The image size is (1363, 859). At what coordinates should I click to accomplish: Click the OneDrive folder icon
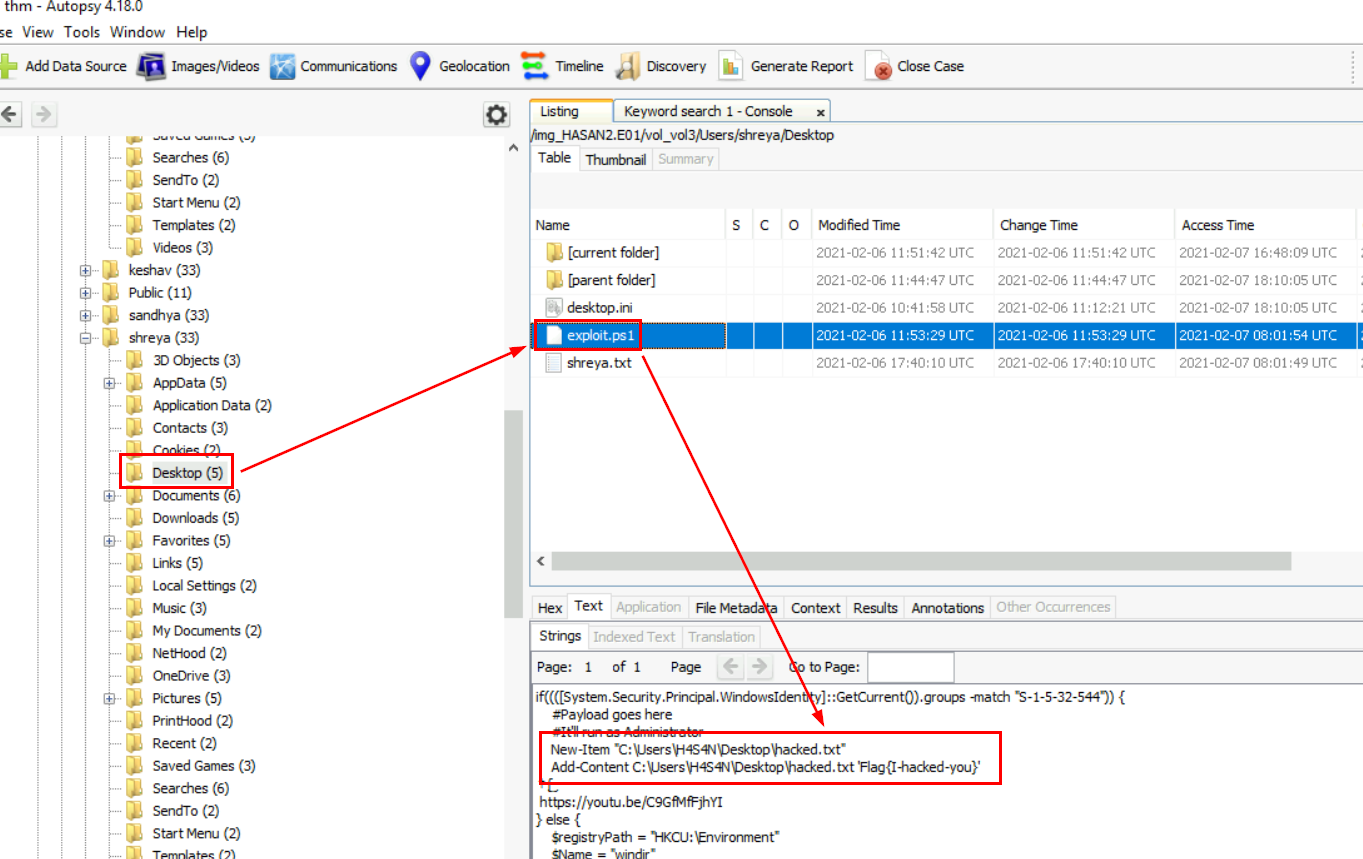[135, 675]
